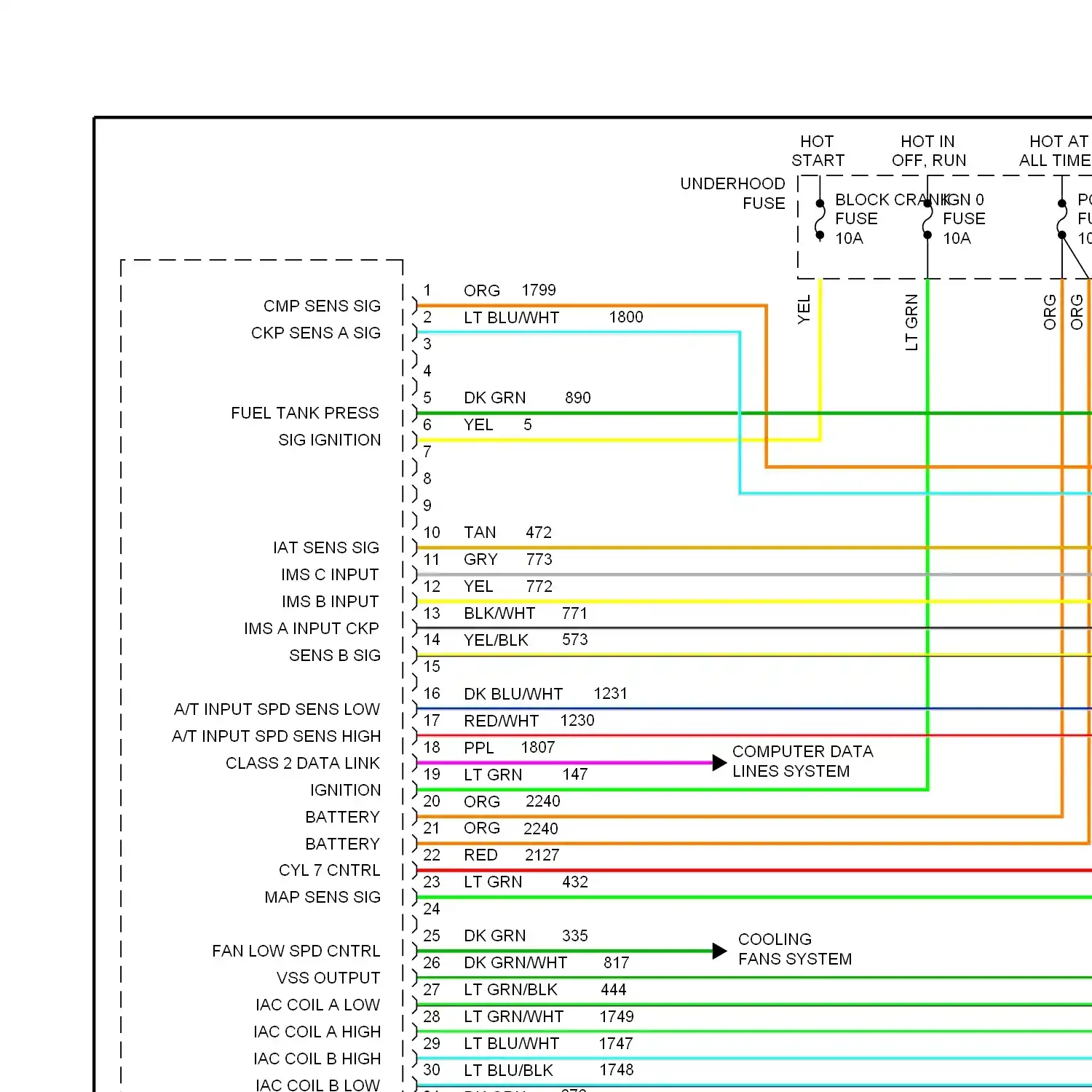Select the VSS OUTPUT label

328,978
